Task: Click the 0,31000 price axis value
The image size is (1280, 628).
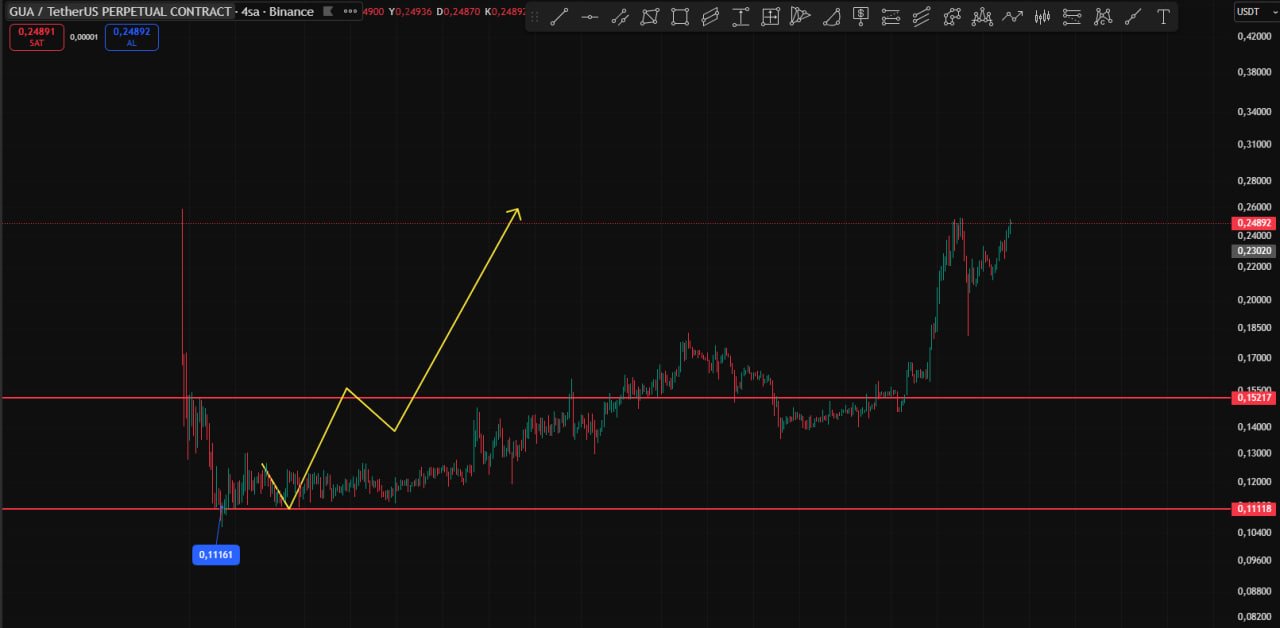Action: 1254,144
